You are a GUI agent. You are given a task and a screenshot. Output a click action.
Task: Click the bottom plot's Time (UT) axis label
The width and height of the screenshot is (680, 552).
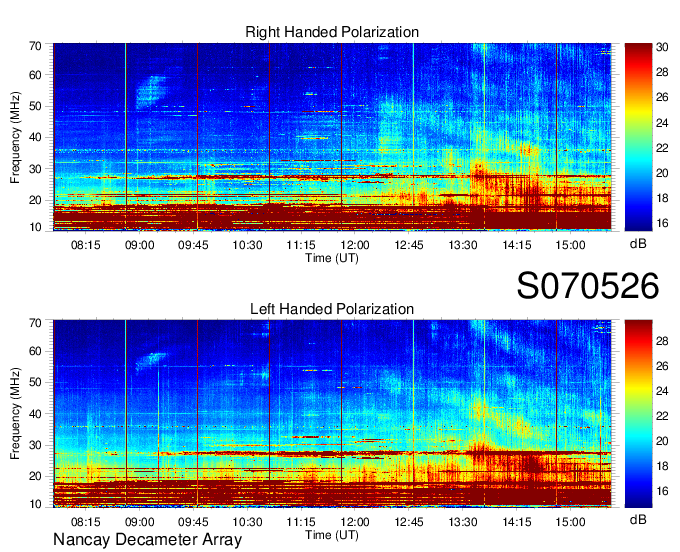coord(332,535)
